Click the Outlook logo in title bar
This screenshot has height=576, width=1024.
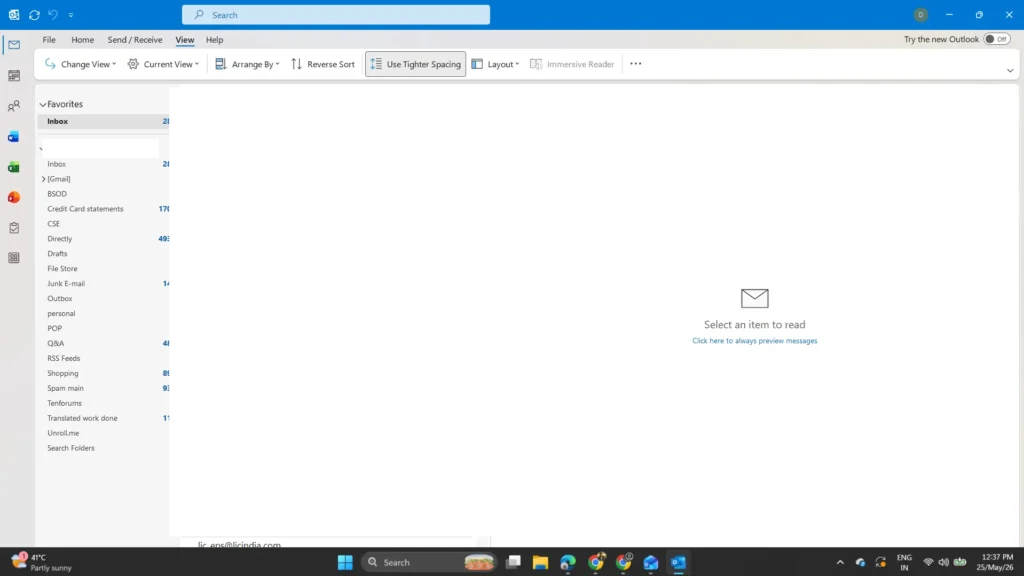pyautogui.click(x=14, y=14)
